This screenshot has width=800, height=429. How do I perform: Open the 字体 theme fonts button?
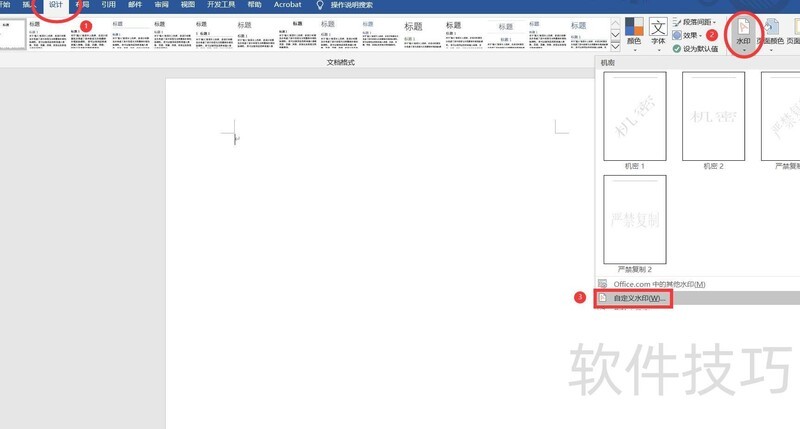658,34
